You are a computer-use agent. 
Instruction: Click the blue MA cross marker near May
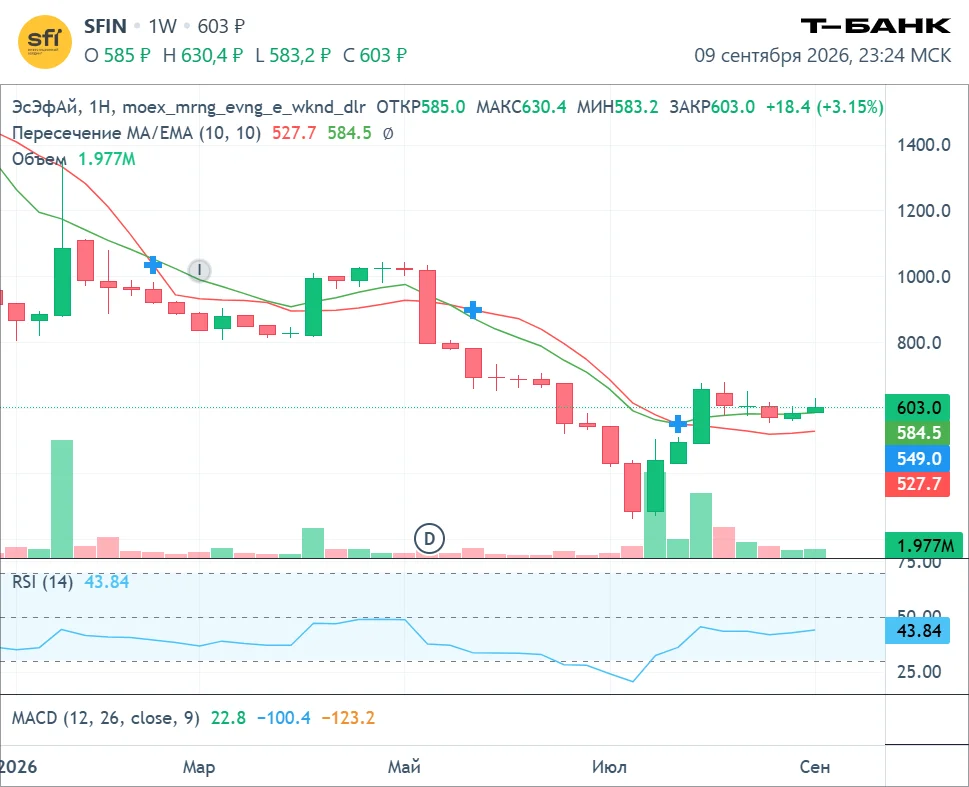coord(473,310)
